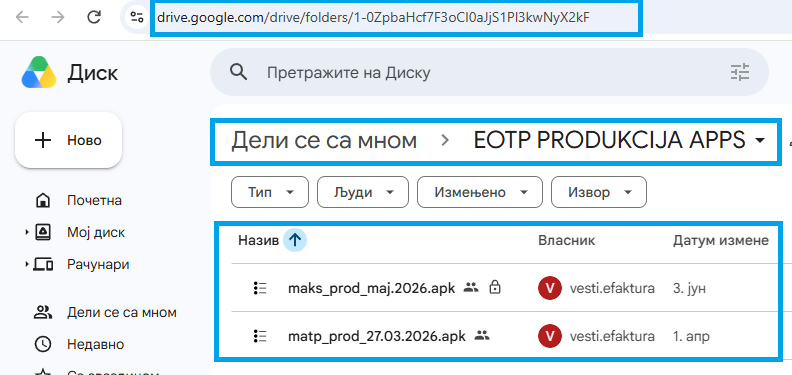Click the 1. апр modified date
This screenshot has height=375, width=792.
(691, 336)
